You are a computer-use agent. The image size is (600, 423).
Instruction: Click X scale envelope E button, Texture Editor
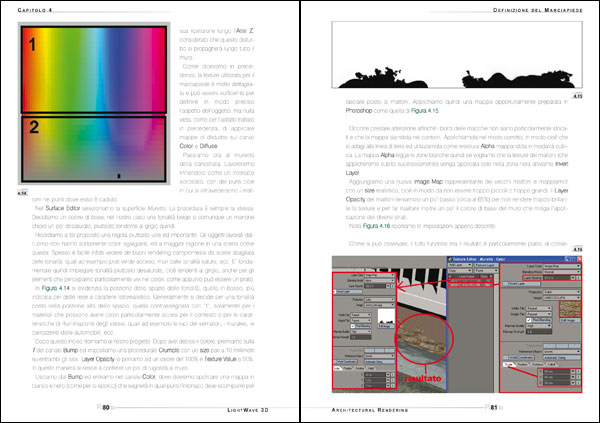(x=578, y=371)
